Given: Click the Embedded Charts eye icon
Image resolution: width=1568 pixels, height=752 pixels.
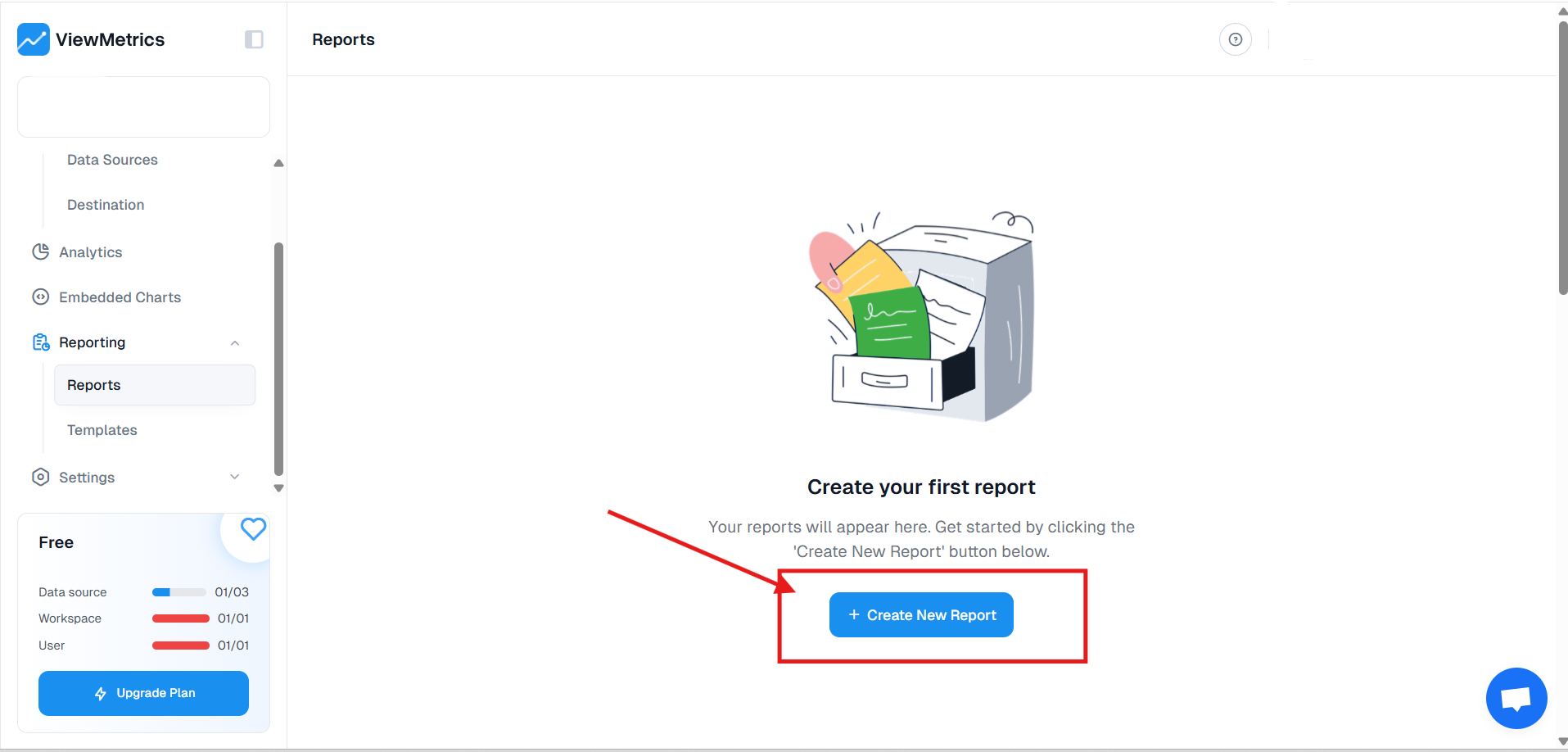Looking at the screenshot, I should point(40,297).
